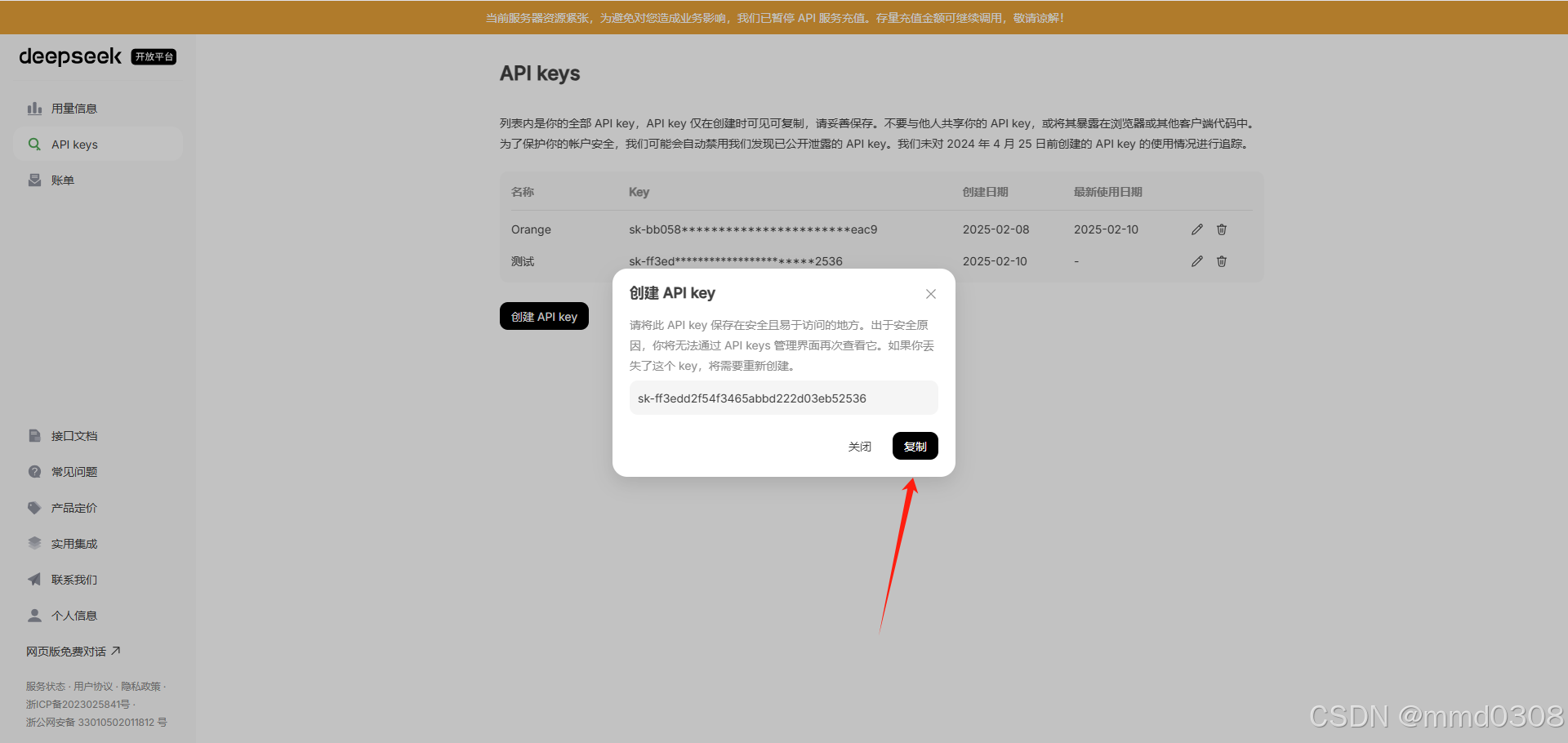The height and width of the screenshot is (743, 1568).
Task: Click the sk-bb058 masked key
Action: (x=753, y=229)
